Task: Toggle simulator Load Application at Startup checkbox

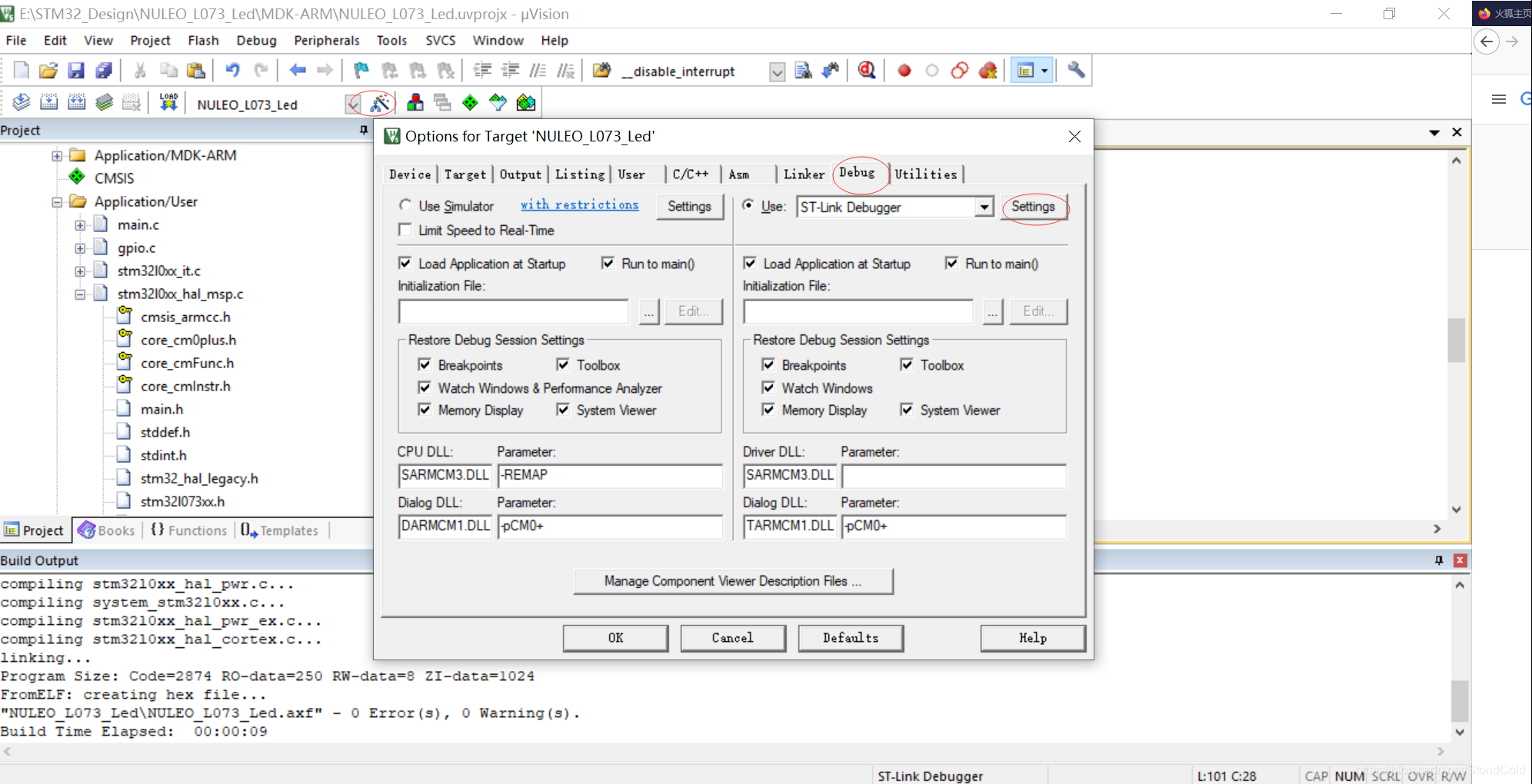Action: 405,263
